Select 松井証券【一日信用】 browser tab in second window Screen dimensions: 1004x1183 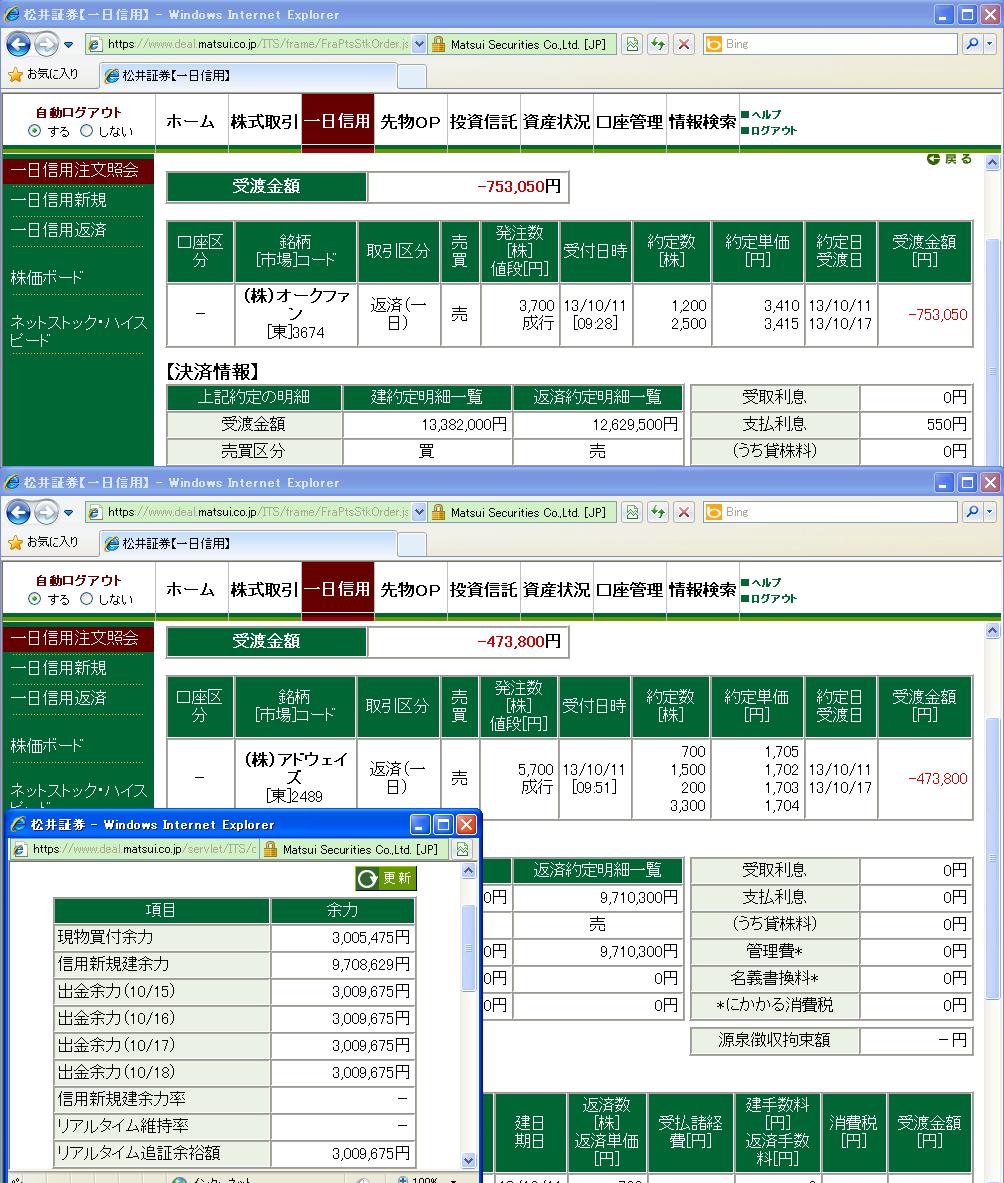(x=248, y=543)
